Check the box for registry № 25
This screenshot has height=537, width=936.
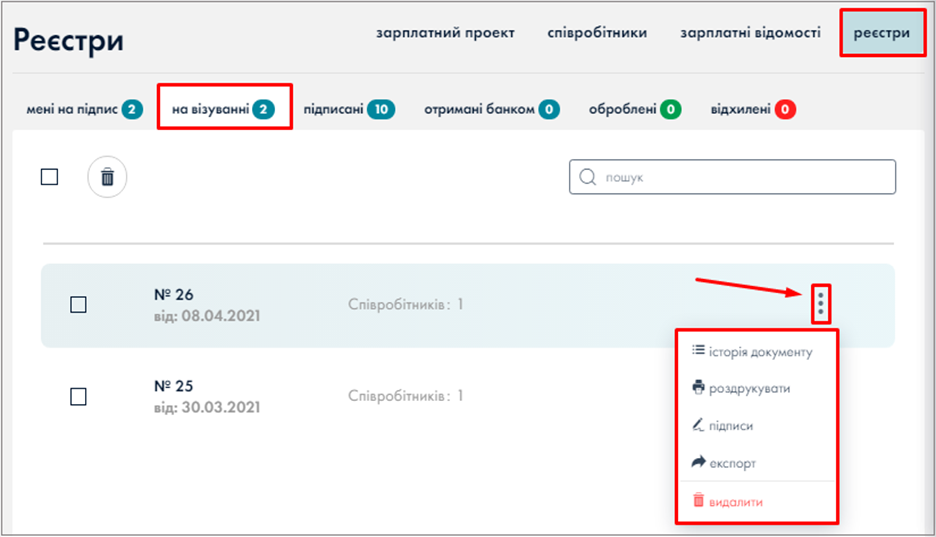(x=78, y=396)
